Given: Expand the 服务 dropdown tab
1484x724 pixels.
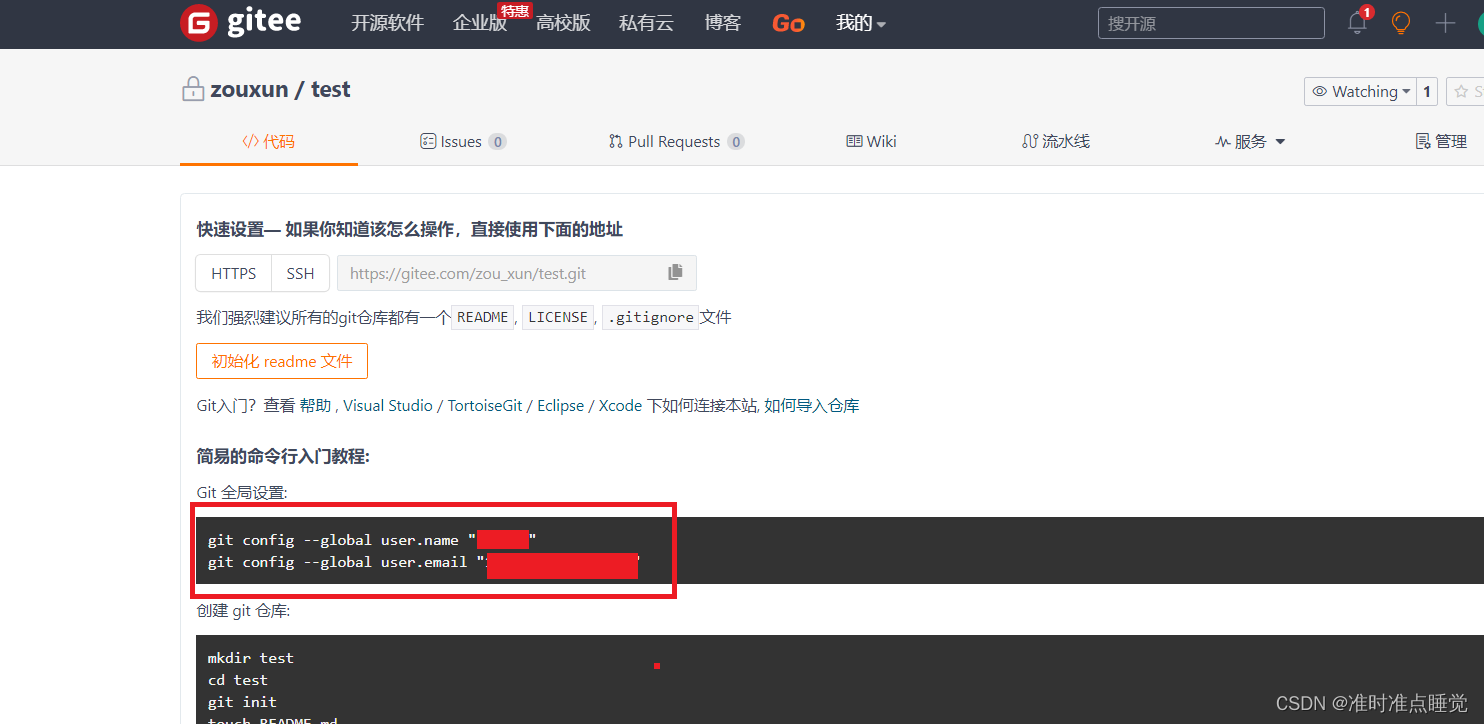Looking at the screenshot, I should 1250,141.
